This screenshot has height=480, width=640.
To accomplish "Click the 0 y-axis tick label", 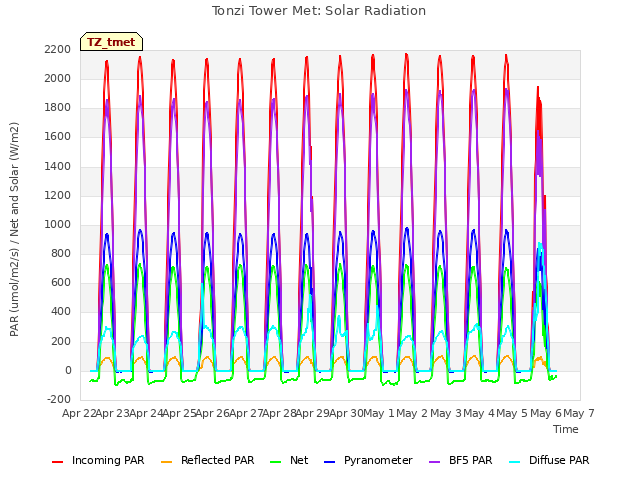I will tap(68, 371).
